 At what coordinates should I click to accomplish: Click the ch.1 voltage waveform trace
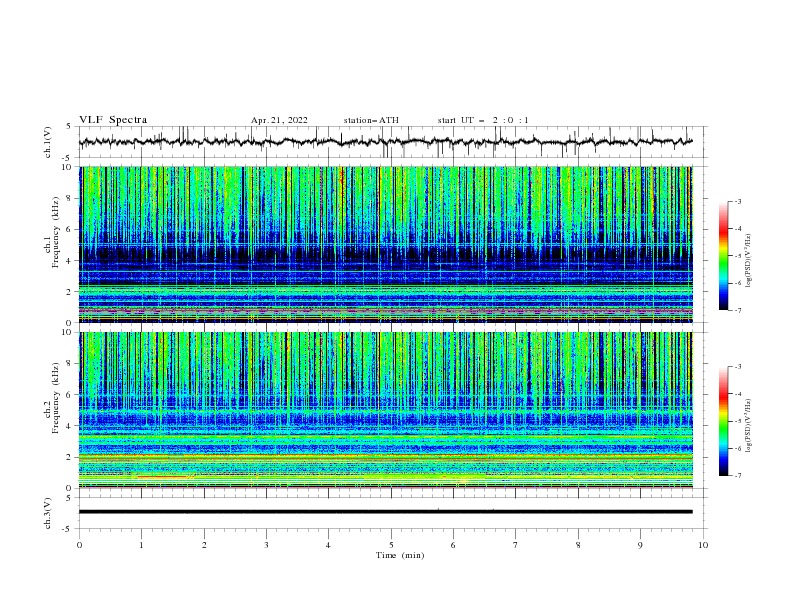(385, 142)
